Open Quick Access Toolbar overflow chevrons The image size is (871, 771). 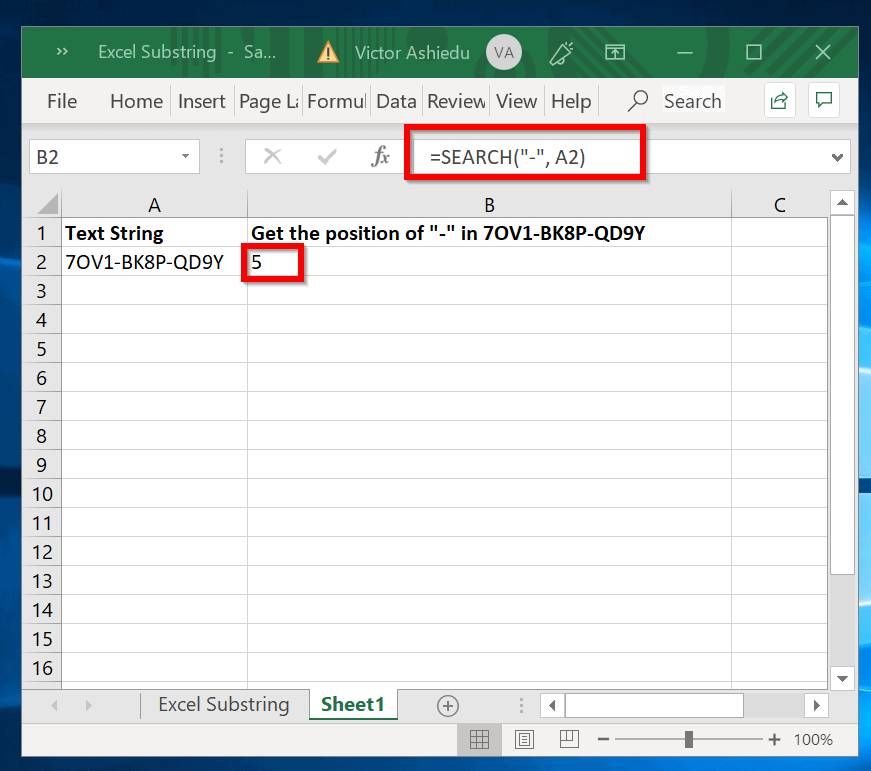tap(62, 52)
